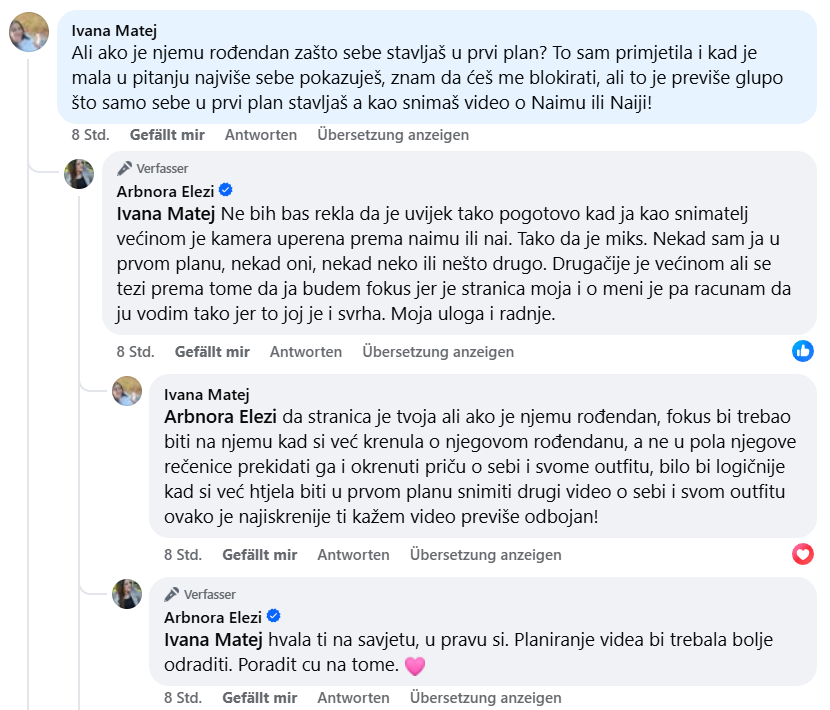The height and width of the screenshot is (710, 830).
Task: Open the red heart reaction icon
Action: tap(803, 554)
